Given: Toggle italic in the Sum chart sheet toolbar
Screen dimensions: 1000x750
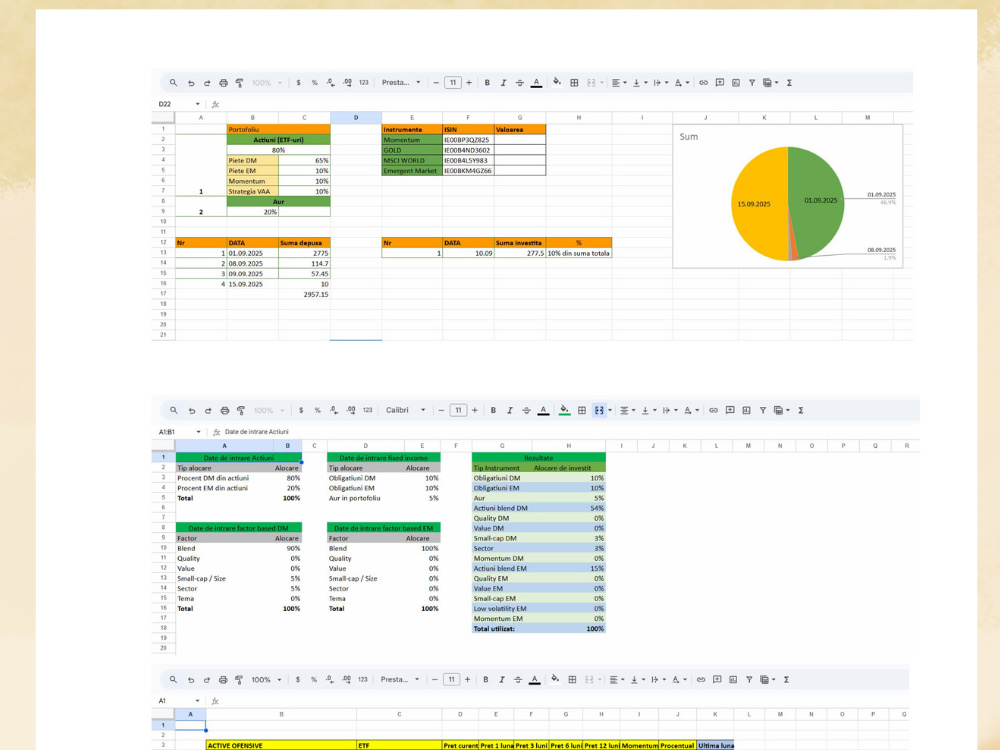Looking at the screenshot, I should pos(503,83).
